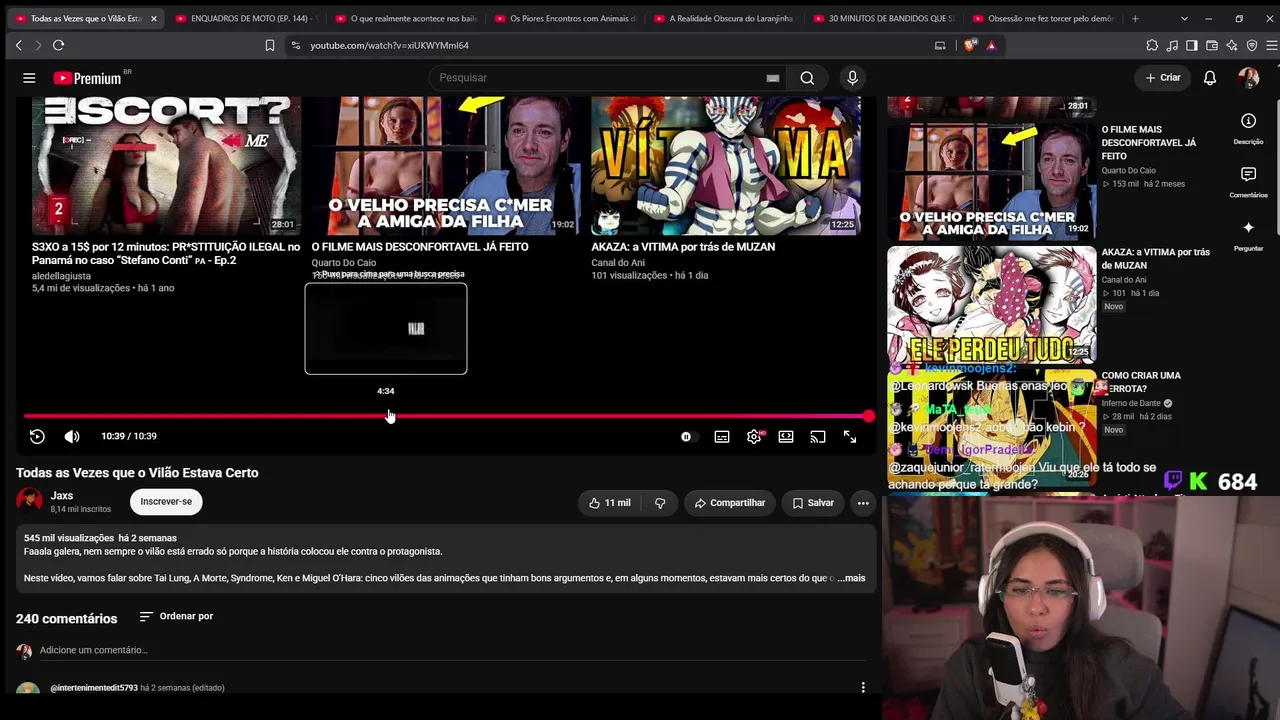Open the YouTube guide hamburger menu
Image resolution: width=1280 pixels, height=720 pixels.
point(29,78)
